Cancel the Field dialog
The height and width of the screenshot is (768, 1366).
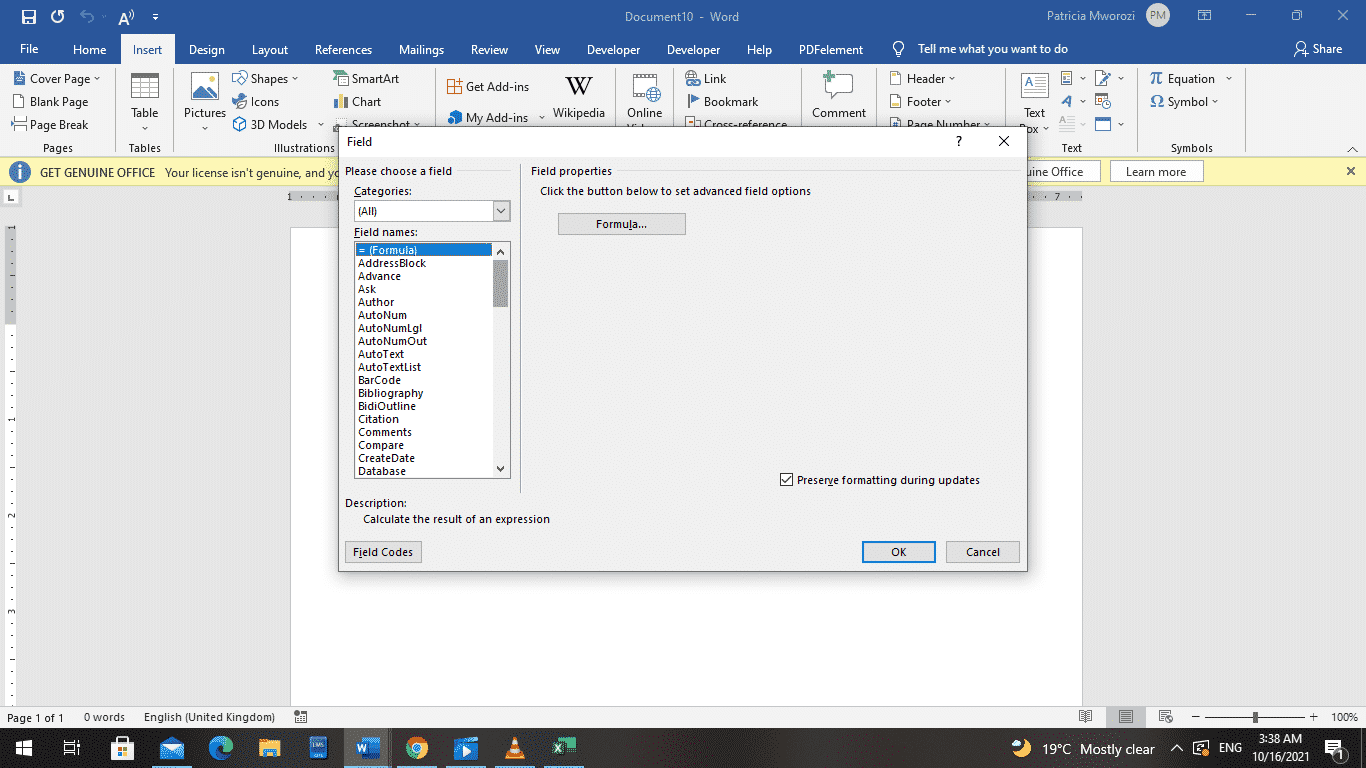(983, 552)
